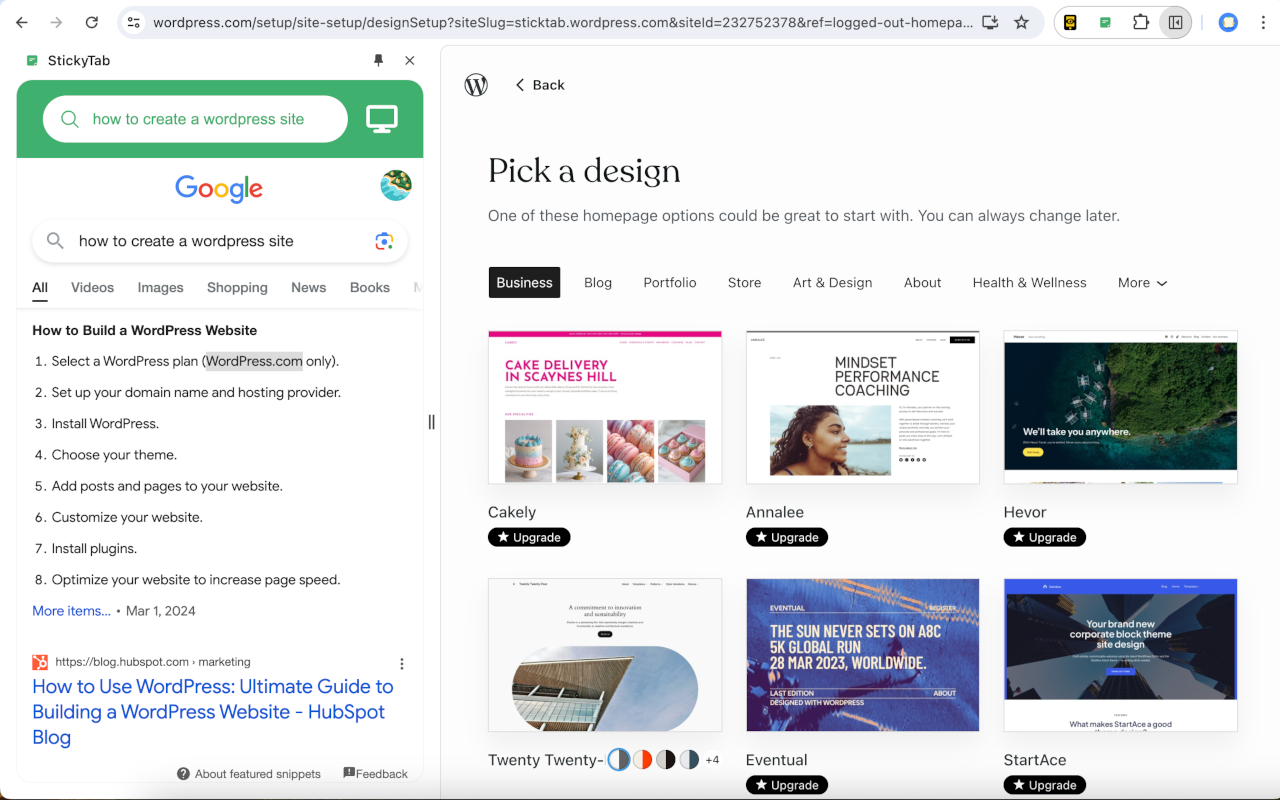Select the Store category tab
The height and width of the screenshot is (800, 1280).
[745, 283]
